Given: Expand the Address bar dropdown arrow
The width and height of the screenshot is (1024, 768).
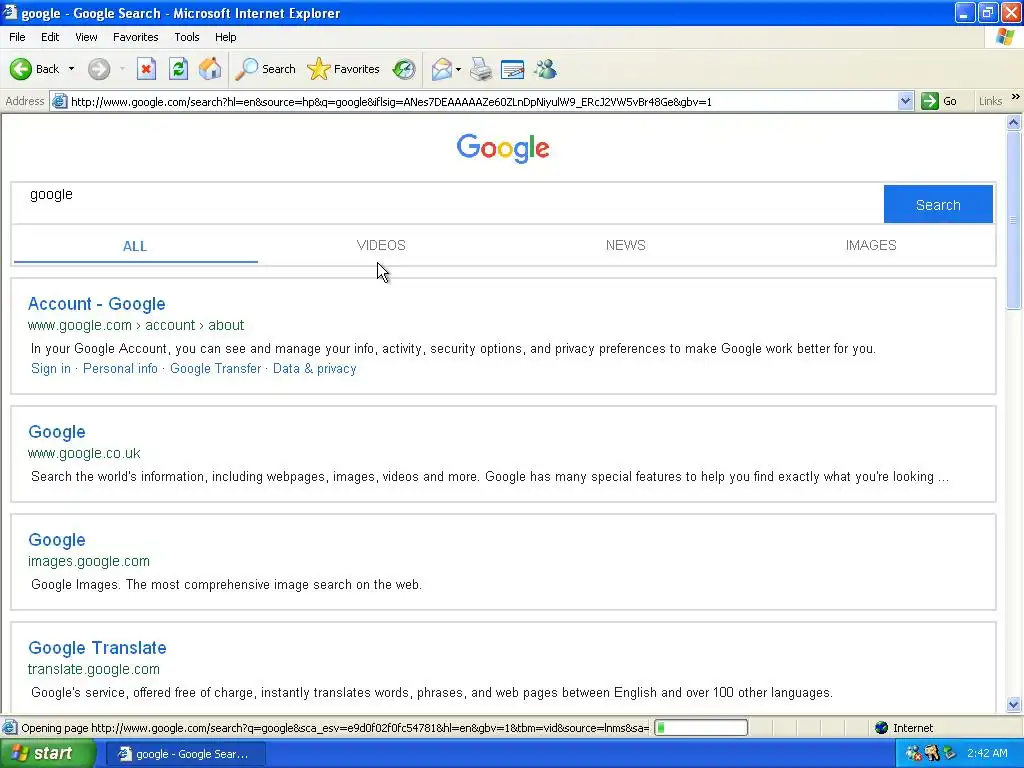Looking at the screenshot, I should pos(905,101).
